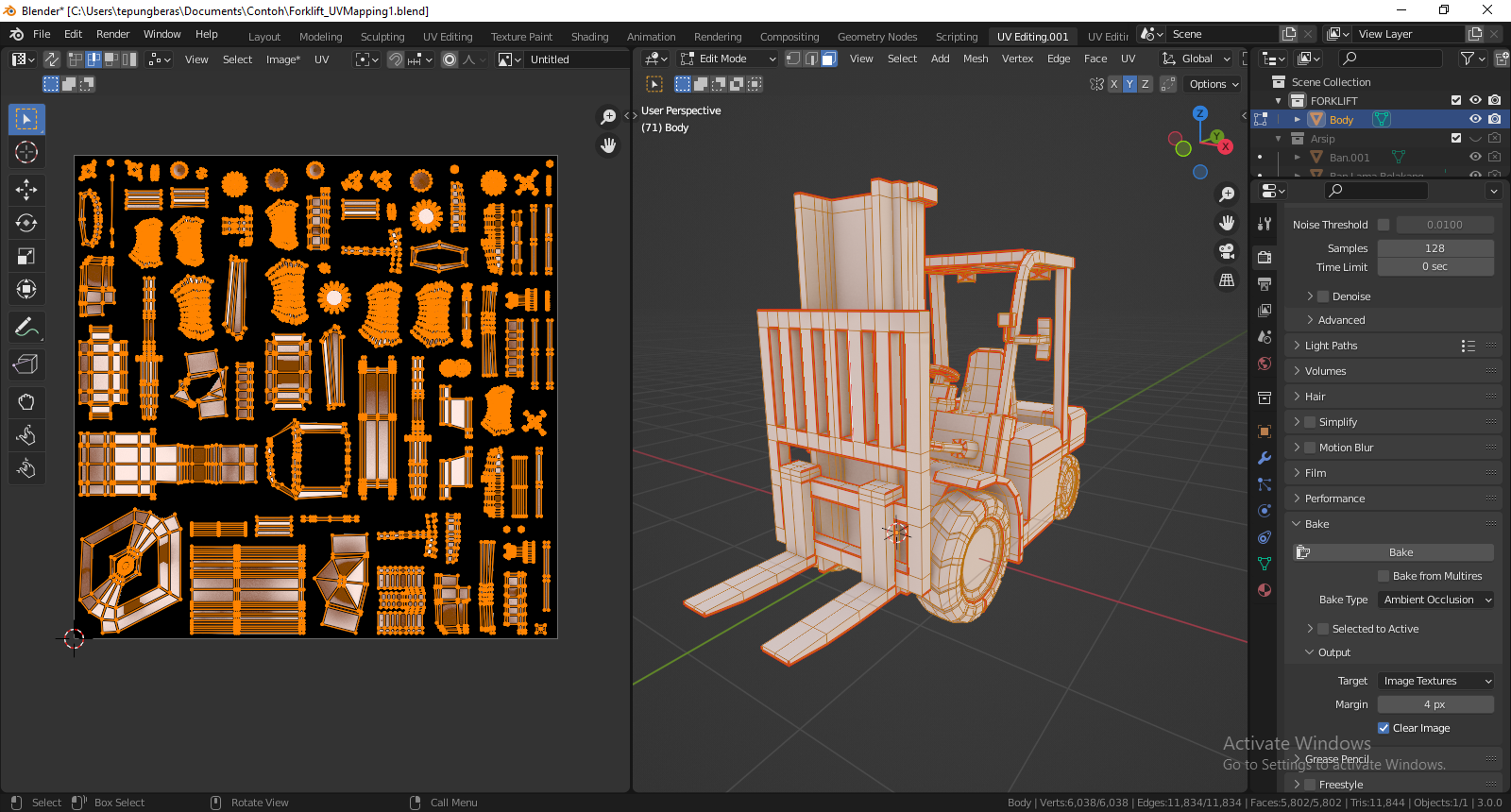
Task: Open the World properties tab
Action: 1265,364
